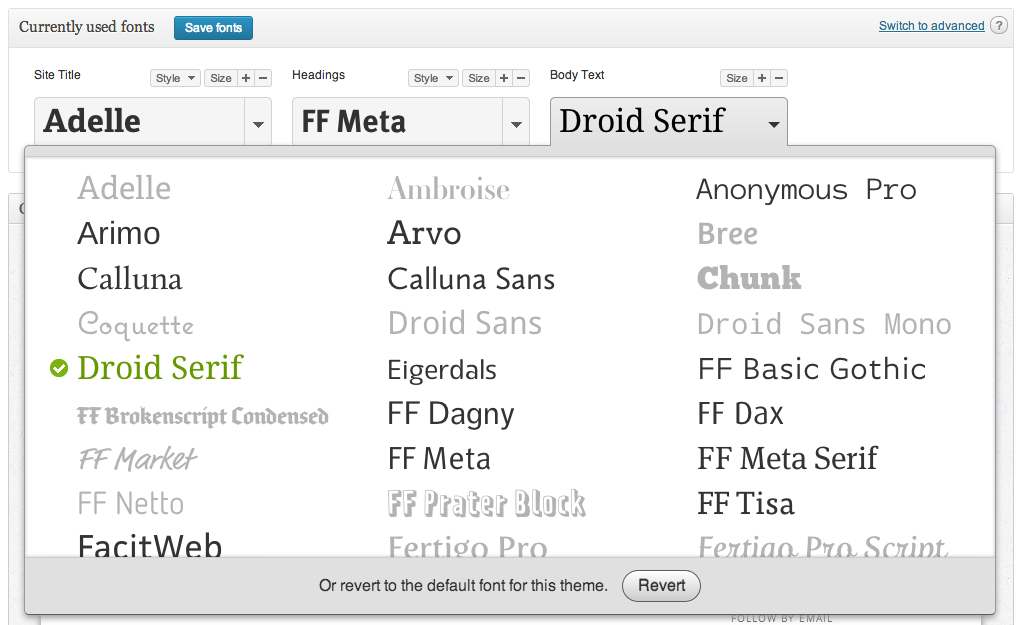Open the Switch to advanced link
Screen dimensions: 1022x625
click(931, 26)
